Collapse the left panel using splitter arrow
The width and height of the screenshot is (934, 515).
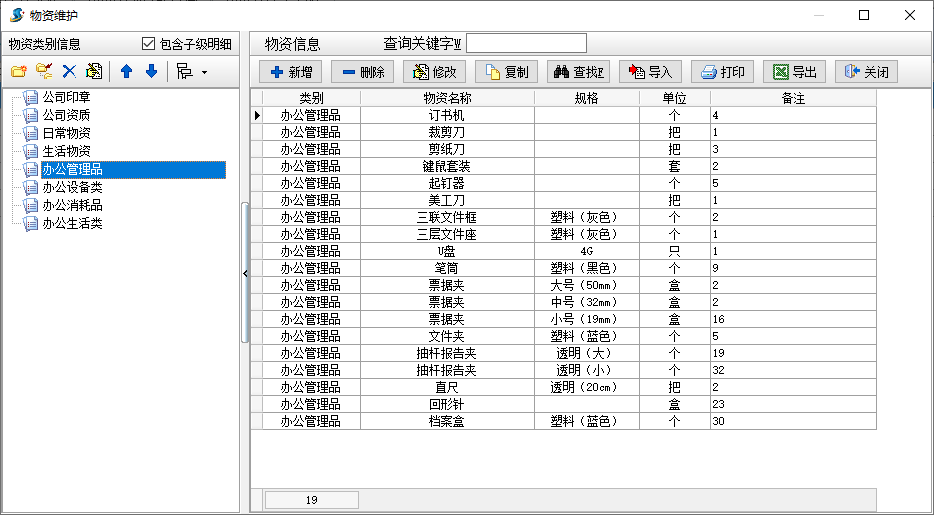pos(245,272)
